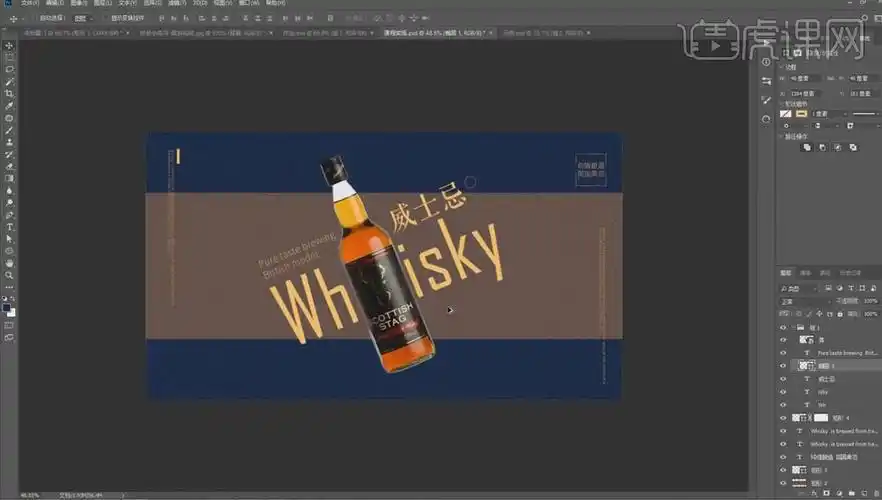Open the layer opacity 100% dropdown
Image resolution: width=882 pixels, height=500 pixels.
click(871, 301)
